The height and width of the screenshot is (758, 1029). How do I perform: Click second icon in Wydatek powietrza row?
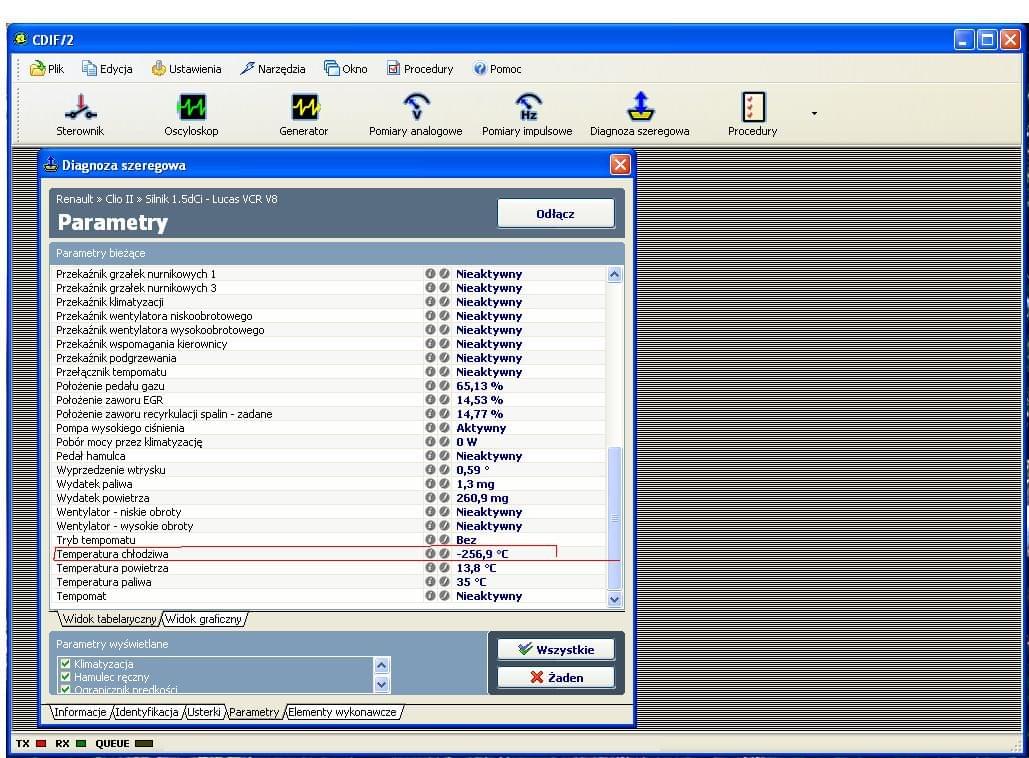tap(444, 498)
